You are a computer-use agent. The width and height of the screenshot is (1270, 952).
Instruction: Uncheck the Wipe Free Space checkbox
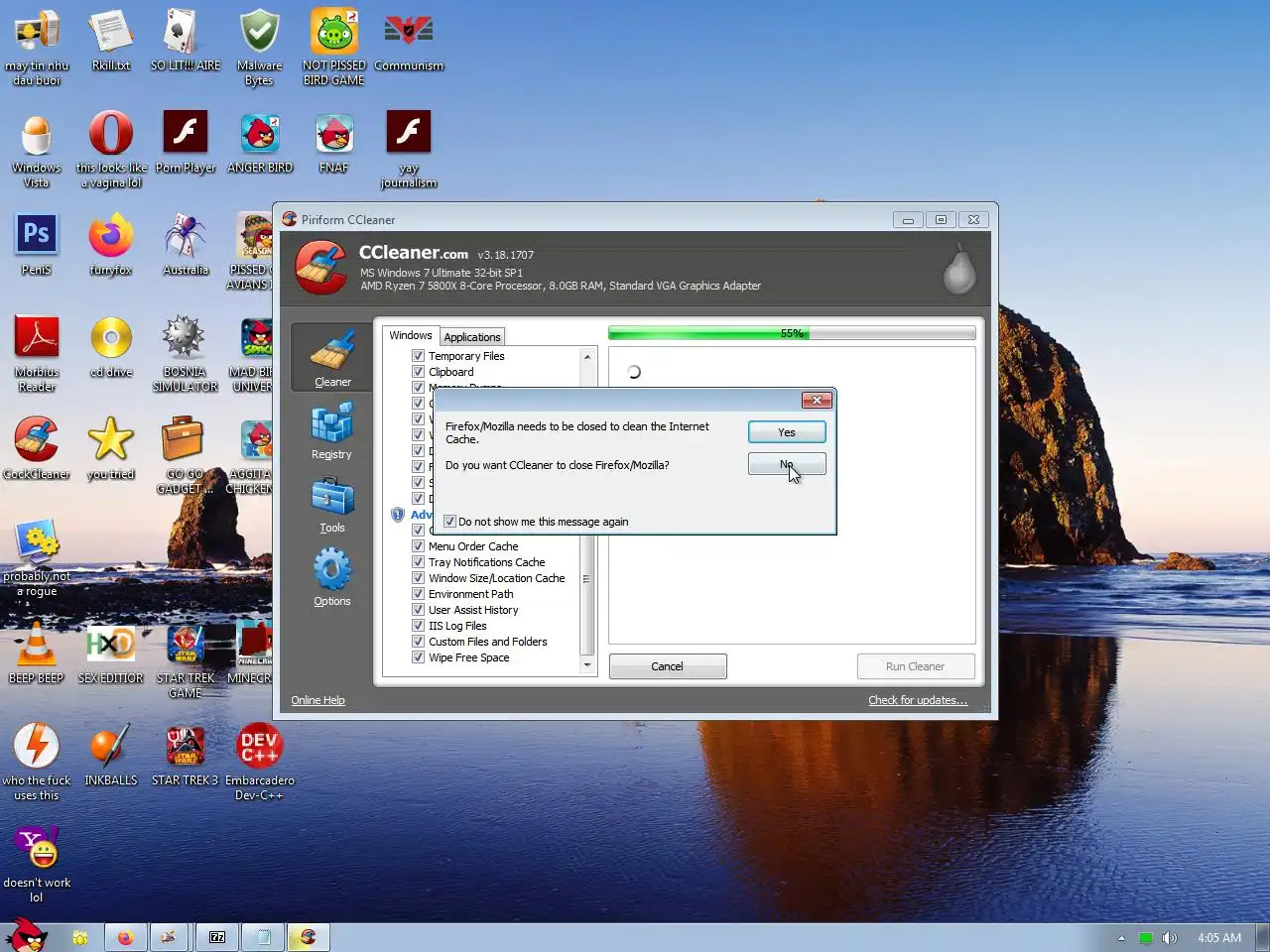418,657
